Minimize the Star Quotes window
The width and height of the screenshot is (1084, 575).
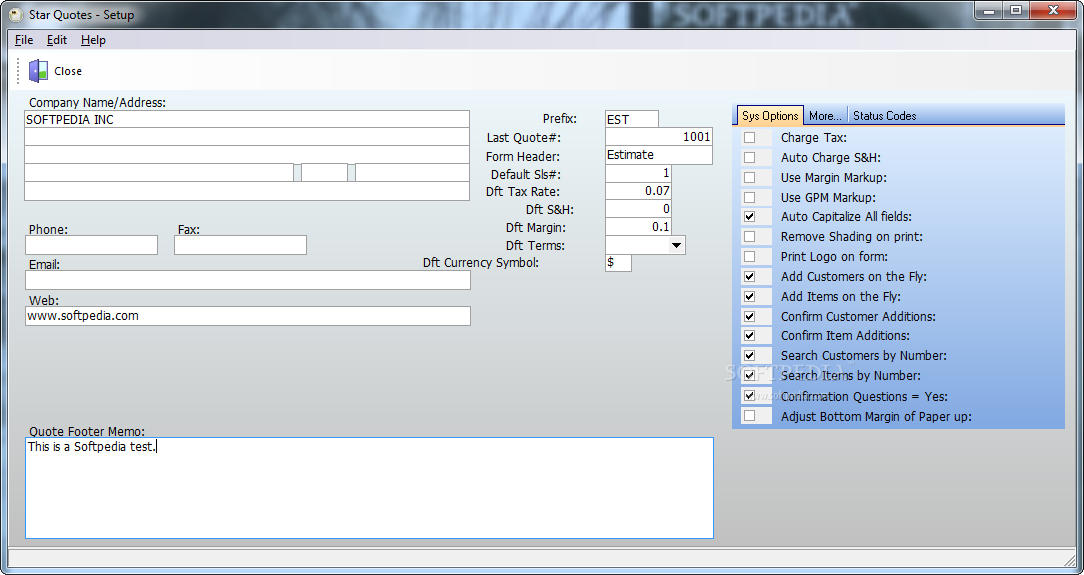coord(991,10)
